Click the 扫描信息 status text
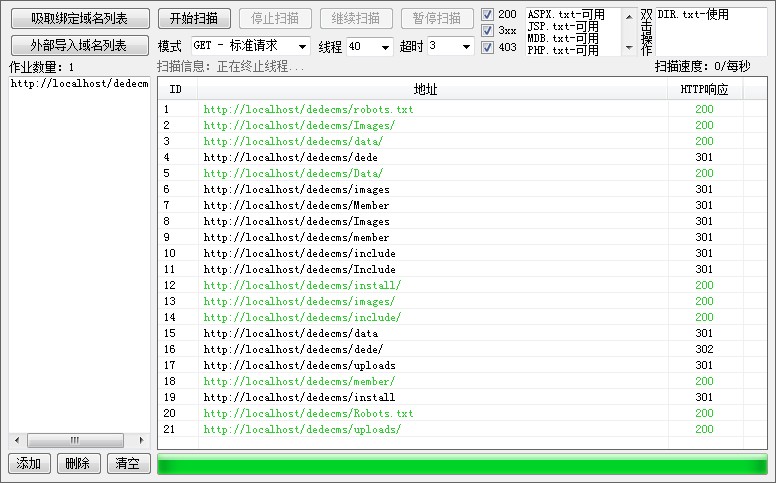The width and height of the screenshot is (776, 483). [x=230, y=66]
